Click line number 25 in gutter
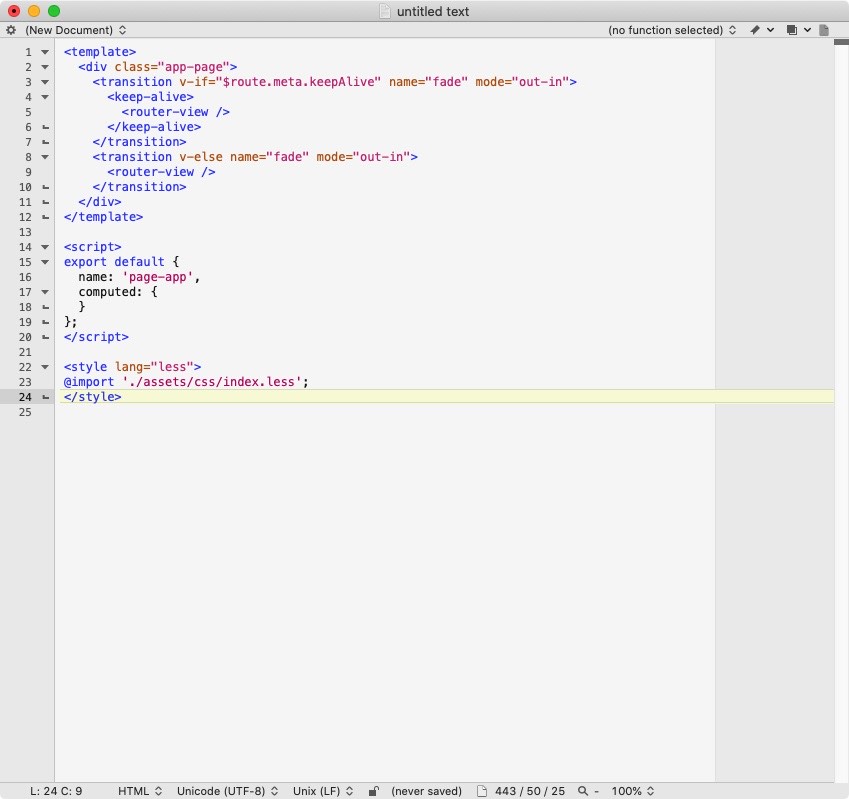This screenshot has width=849, height=799. coord(25,412)
